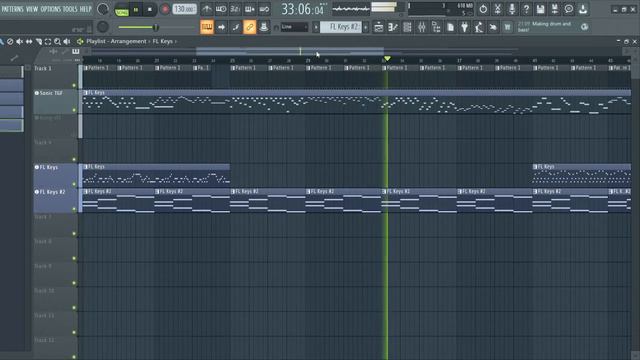The width and height of the screenshot is (640, 360).
Task: Open the OPTIONS menu
Action: click(51, 9)
